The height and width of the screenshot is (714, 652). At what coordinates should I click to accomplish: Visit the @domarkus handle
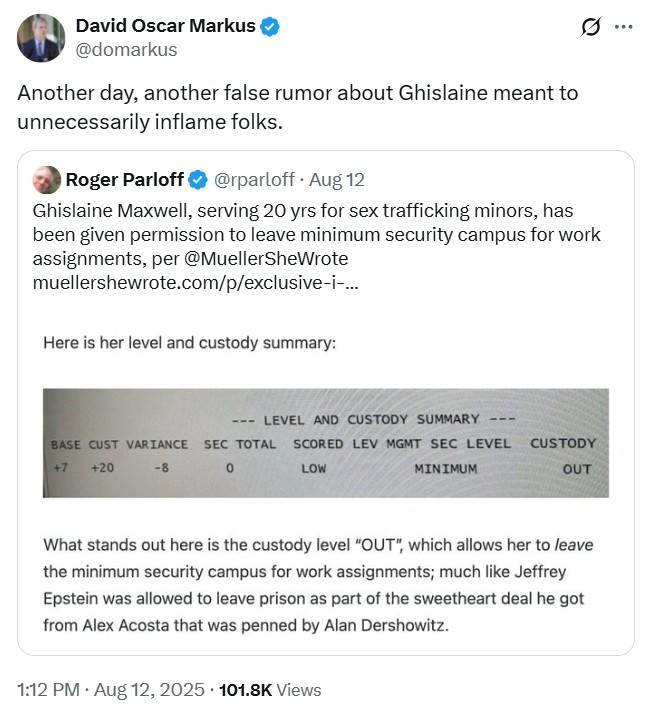126,50
